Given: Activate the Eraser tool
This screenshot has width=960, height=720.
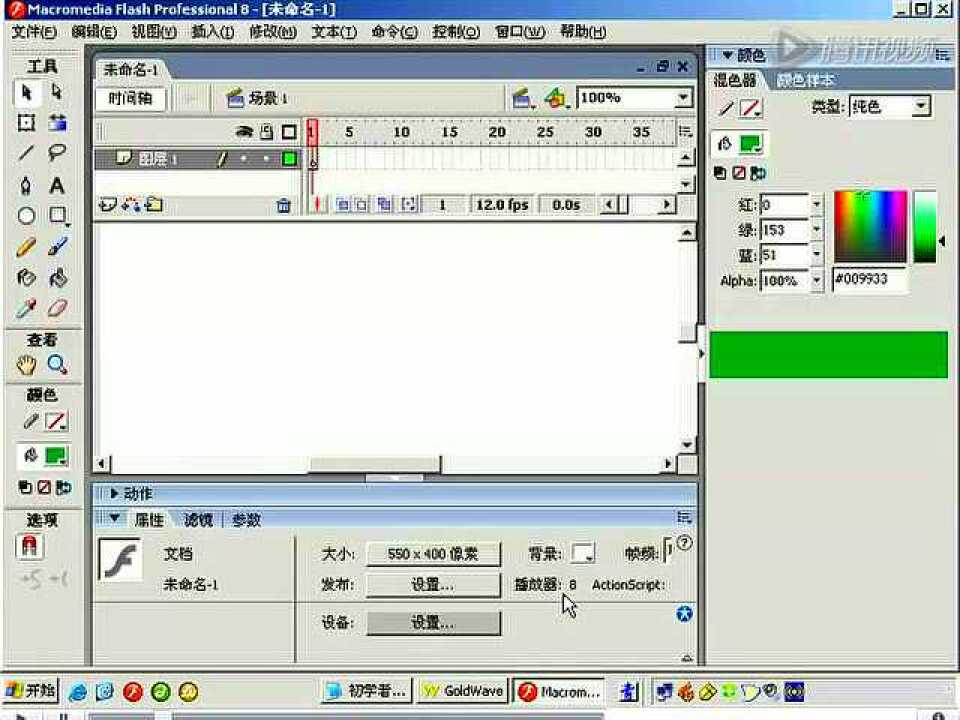Looking at the screenshot, I should [x=57, y=309].
